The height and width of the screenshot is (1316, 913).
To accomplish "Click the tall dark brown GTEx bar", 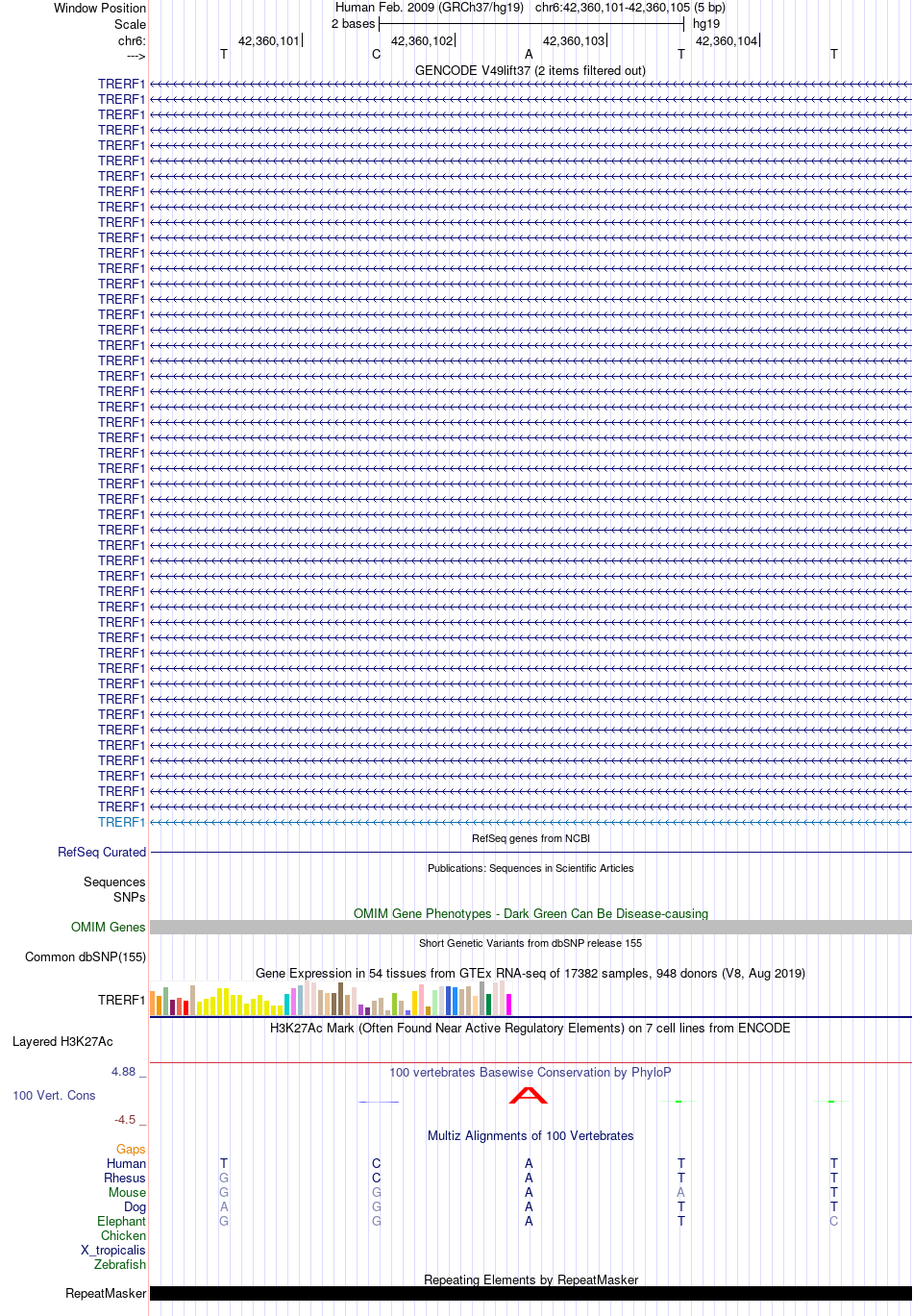I will 340,999.
